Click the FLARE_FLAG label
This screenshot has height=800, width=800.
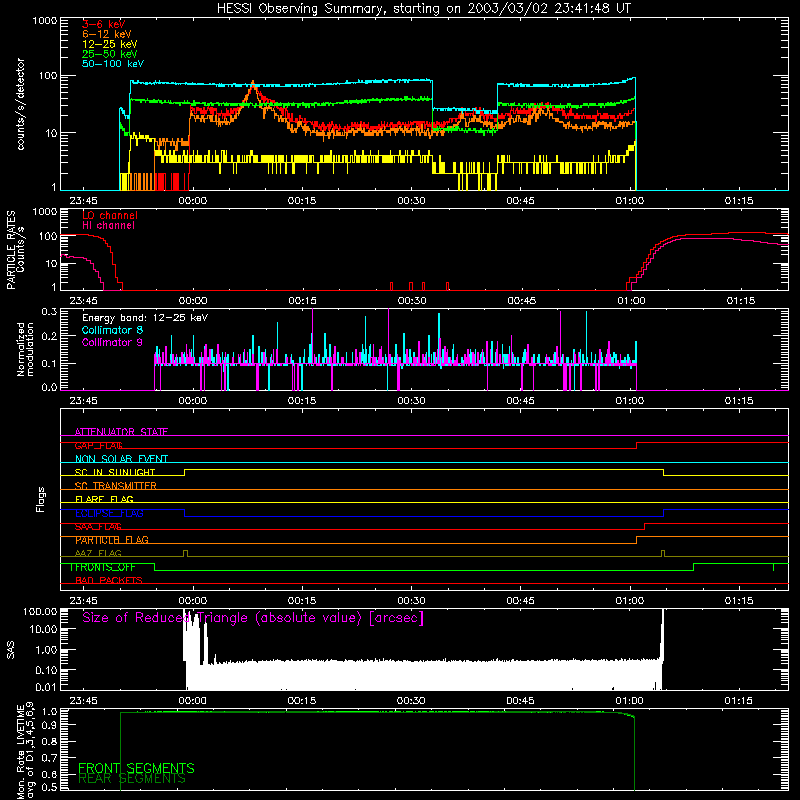(x=104, y=499)
